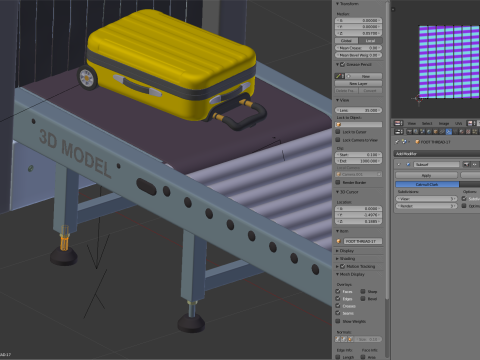480x360 pixels.
Task: Collapse the Grease Pencil panel triangle
Action: click(x=337, y=64)
